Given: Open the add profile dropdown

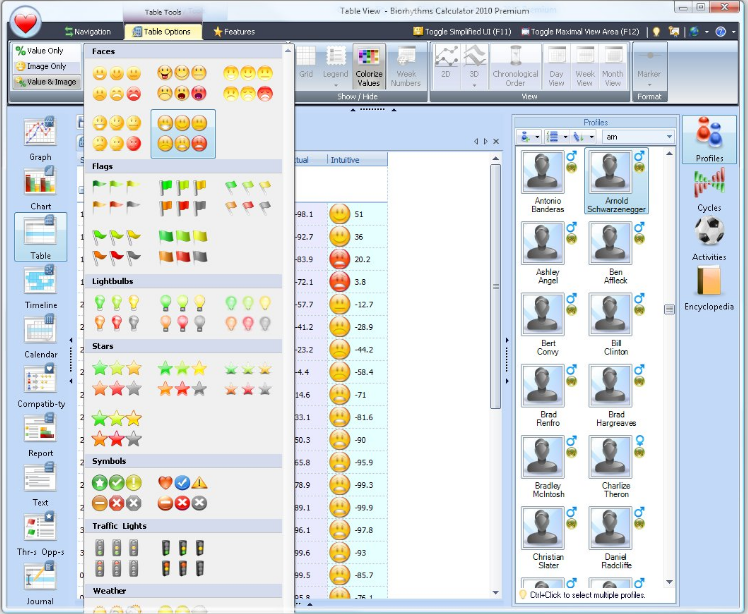Looking at the screenshot, I should pos(530,137).
